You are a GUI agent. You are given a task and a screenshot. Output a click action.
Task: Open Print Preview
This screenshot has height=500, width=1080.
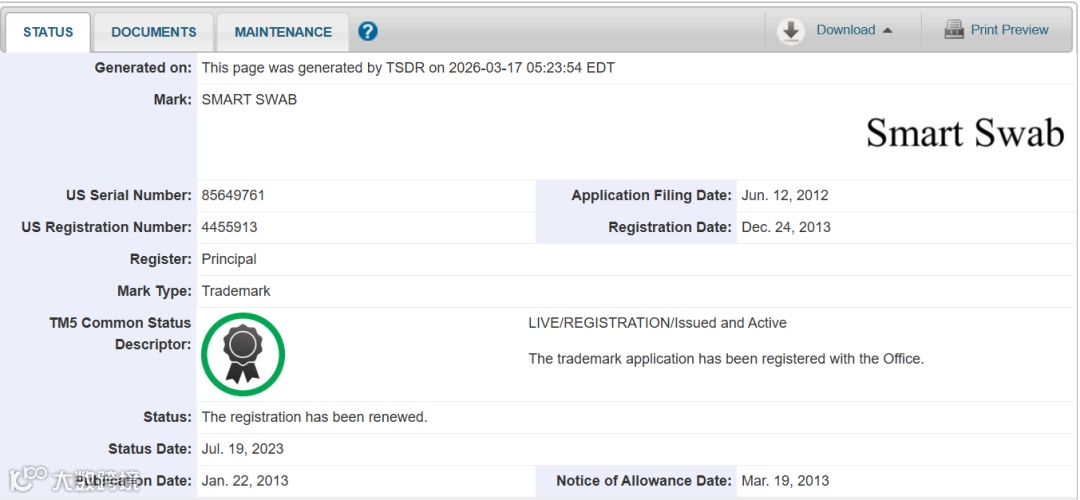tap(1009, 30)
